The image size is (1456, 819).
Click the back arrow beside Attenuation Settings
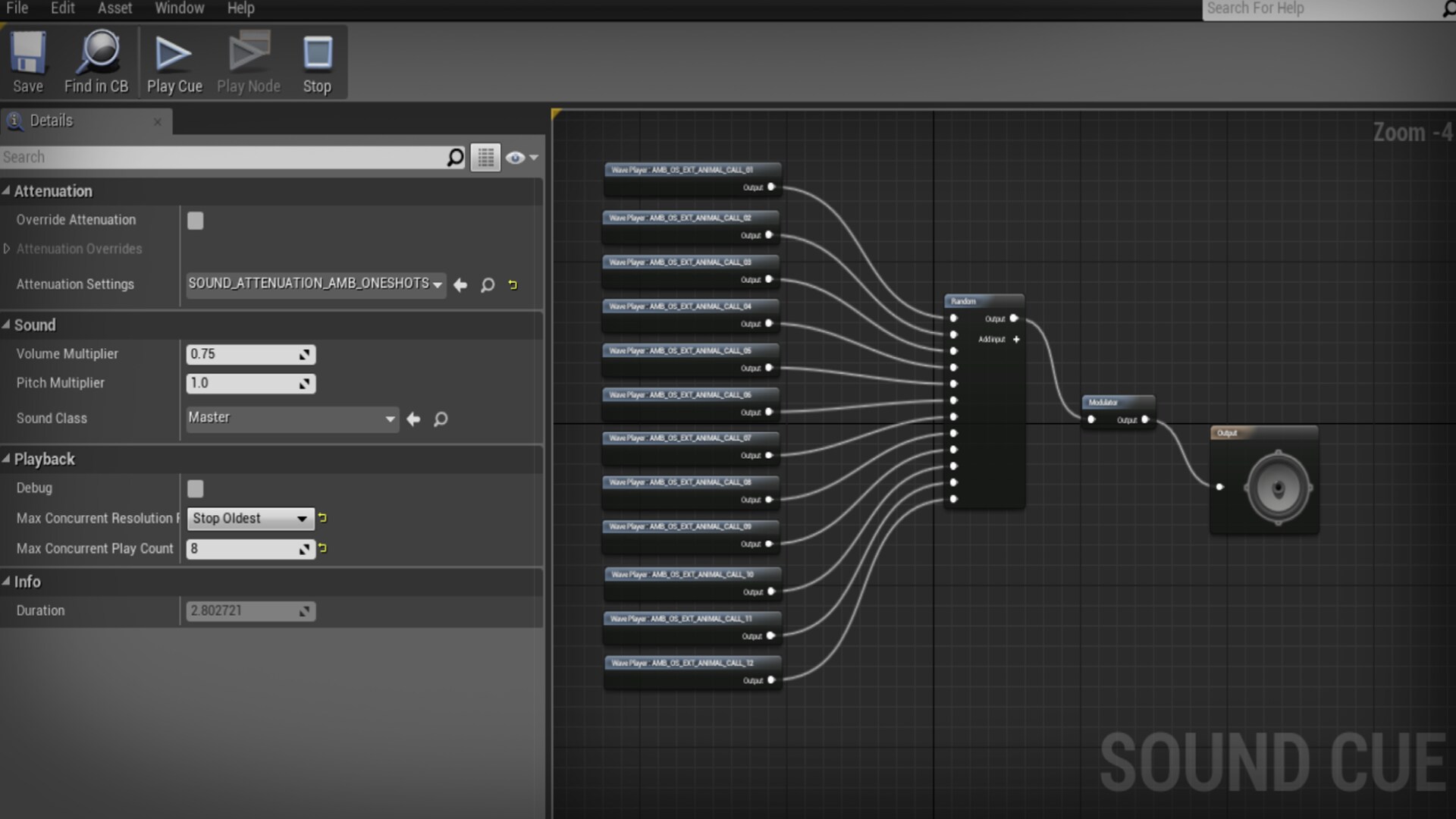(460, 285)
